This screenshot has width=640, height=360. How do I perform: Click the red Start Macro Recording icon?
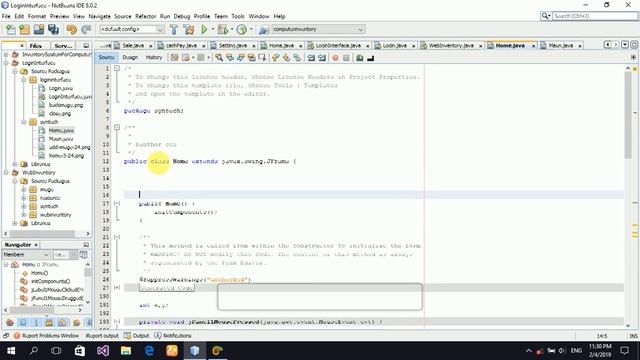click(x=335, y=58)
